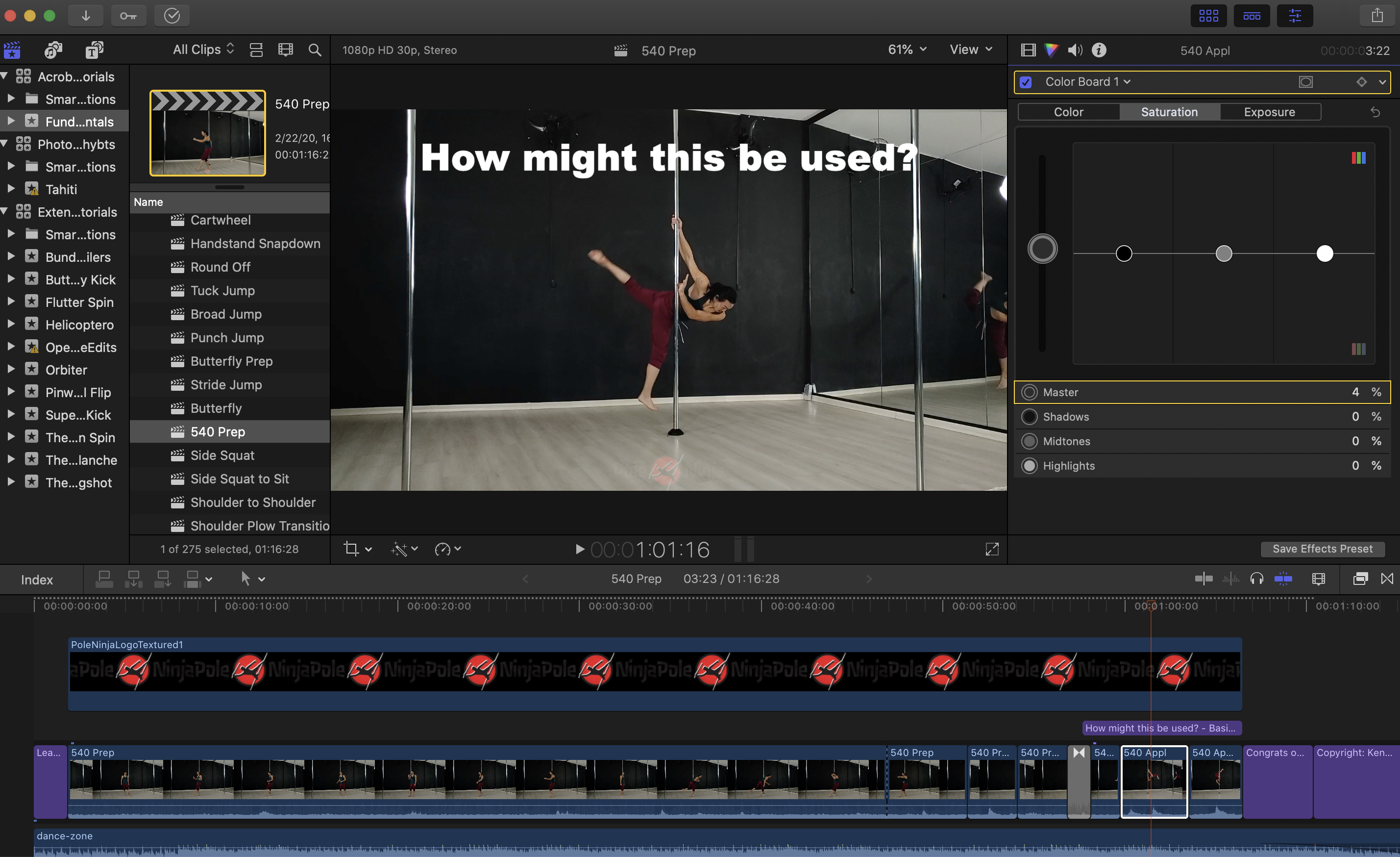Click viewer fullscreen expand icon
The image size is (1400, 857).
(x=991, y=549)
